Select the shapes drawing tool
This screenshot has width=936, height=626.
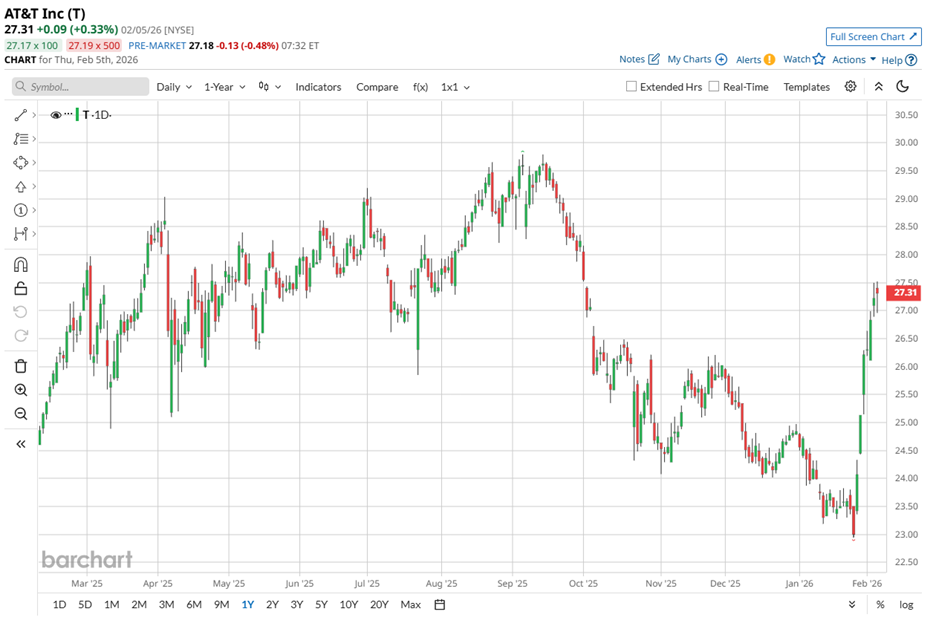coord(20,162)
